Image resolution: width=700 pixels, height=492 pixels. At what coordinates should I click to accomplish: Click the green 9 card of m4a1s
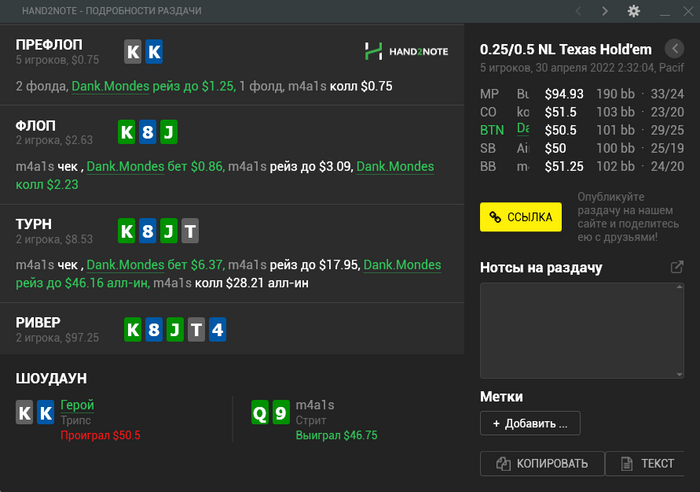coord(281,413)
